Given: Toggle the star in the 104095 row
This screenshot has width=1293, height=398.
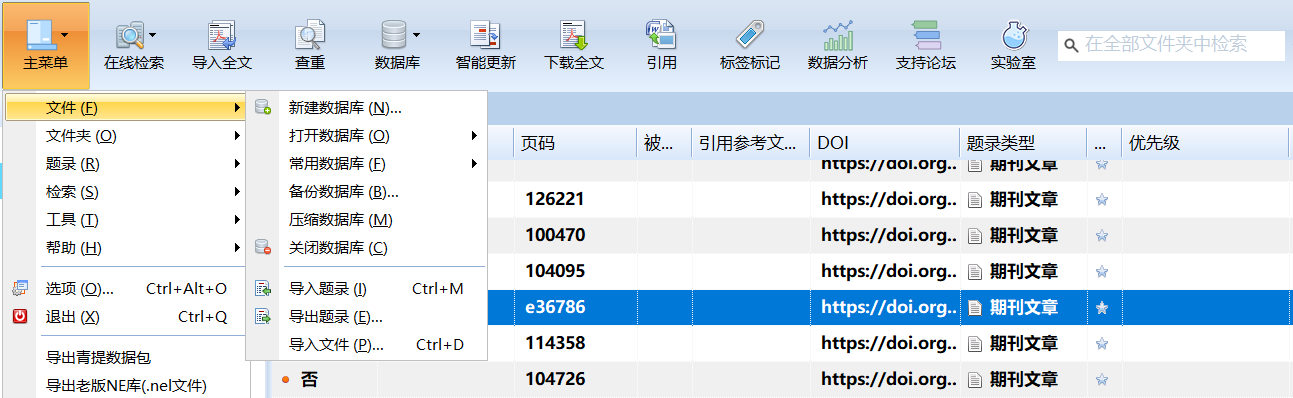Looking at the screenshot, I should coord(1102,271).
